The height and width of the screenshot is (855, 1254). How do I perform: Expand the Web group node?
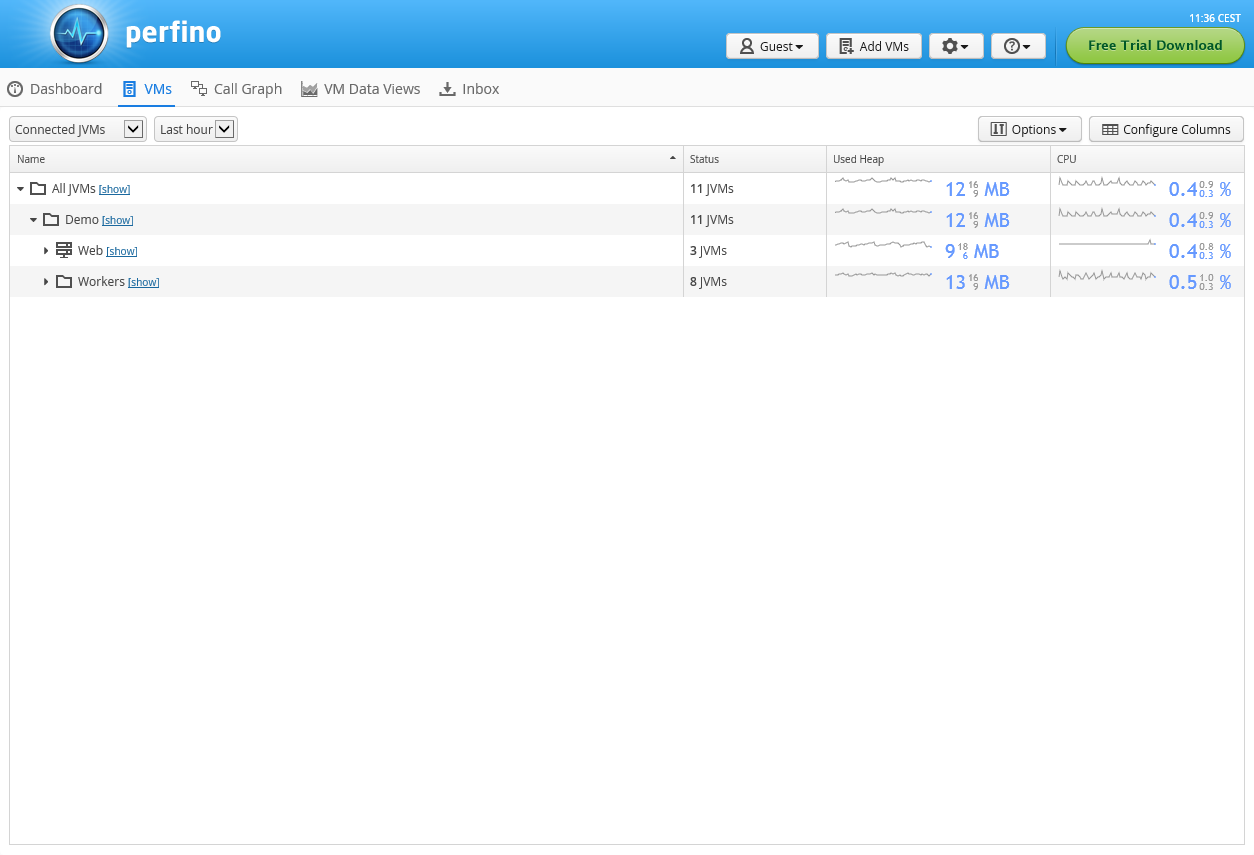pos(46,250)
